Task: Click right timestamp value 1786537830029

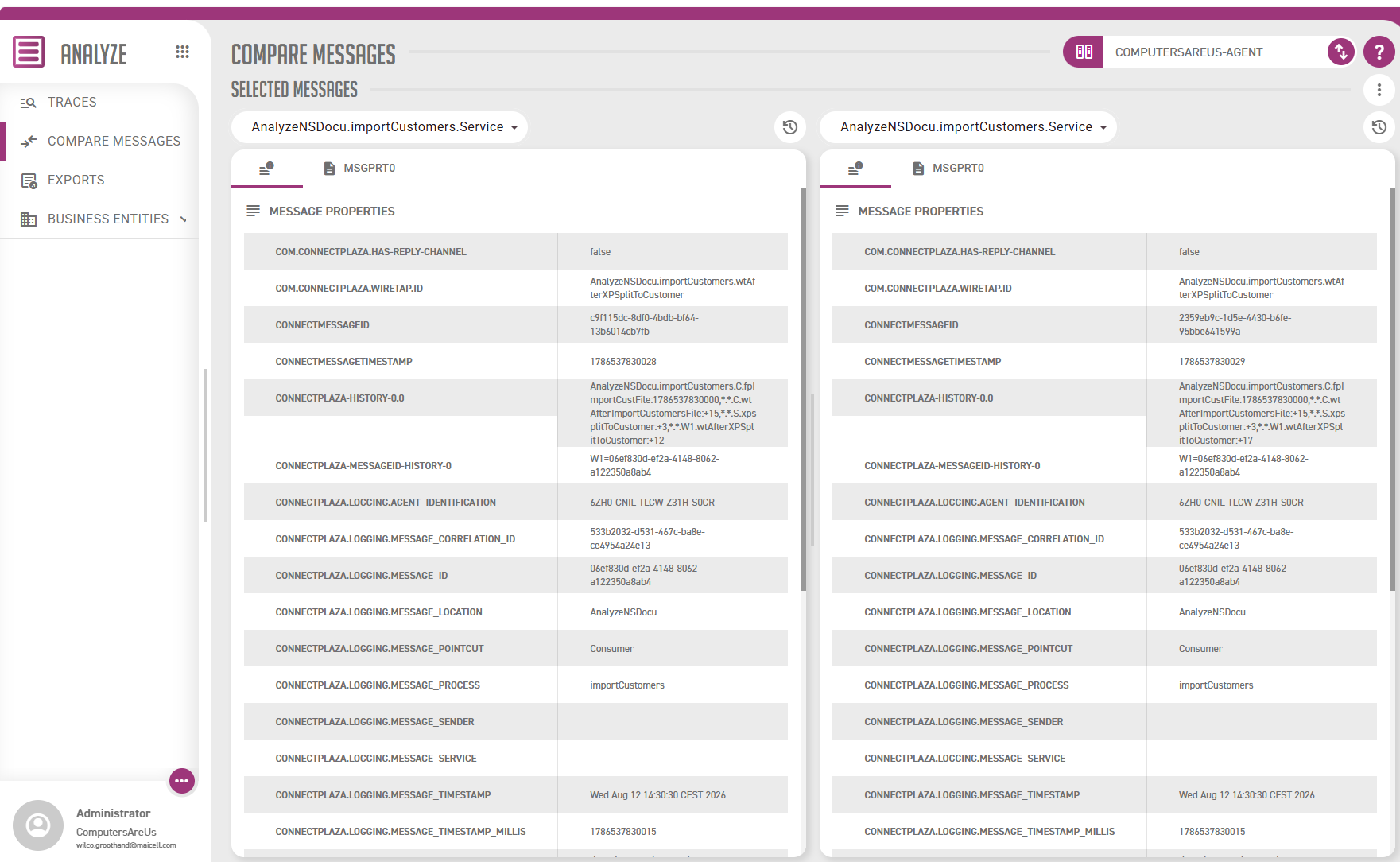Action: tap(1212, 362)
